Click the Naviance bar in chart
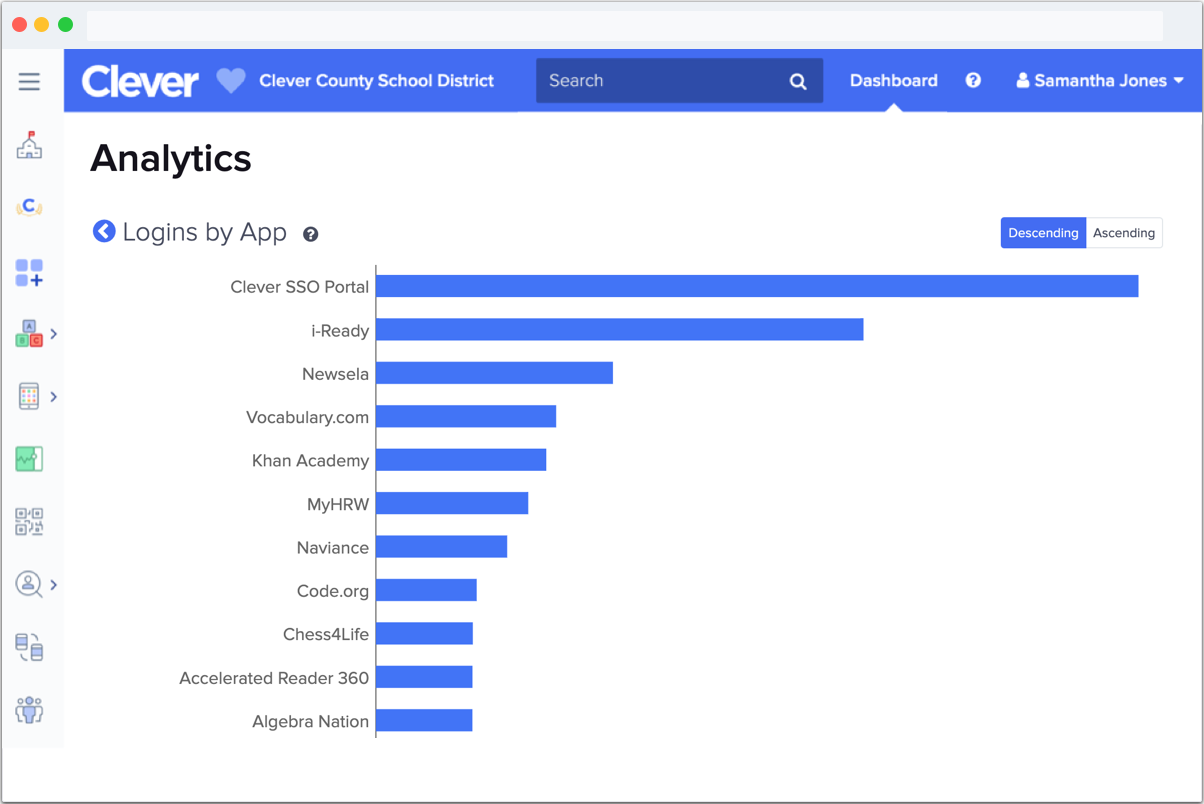1204x804 pixels. tap(441, 547)
